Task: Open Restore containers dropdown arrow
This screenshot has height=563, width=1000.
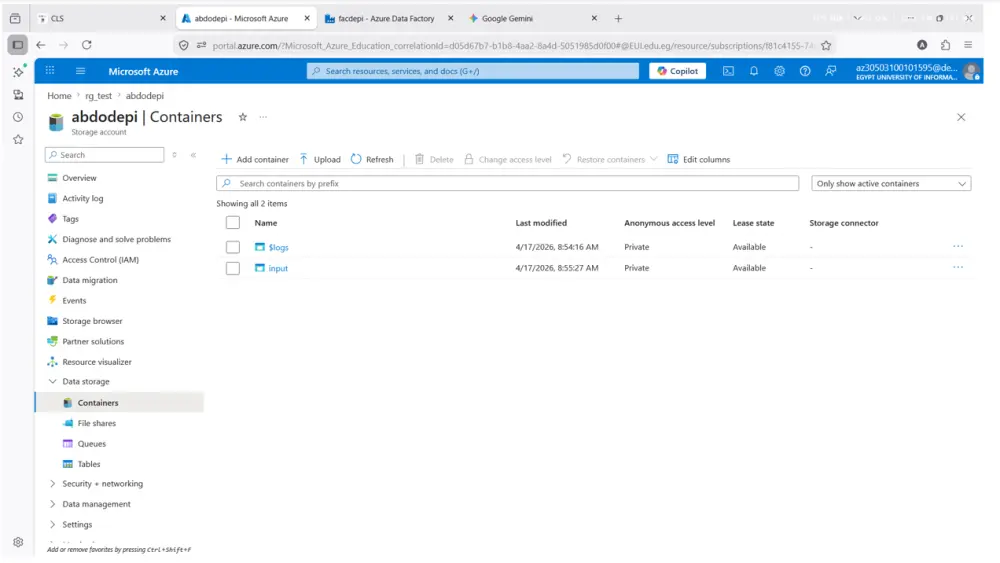Action: [x=653, y=159]
